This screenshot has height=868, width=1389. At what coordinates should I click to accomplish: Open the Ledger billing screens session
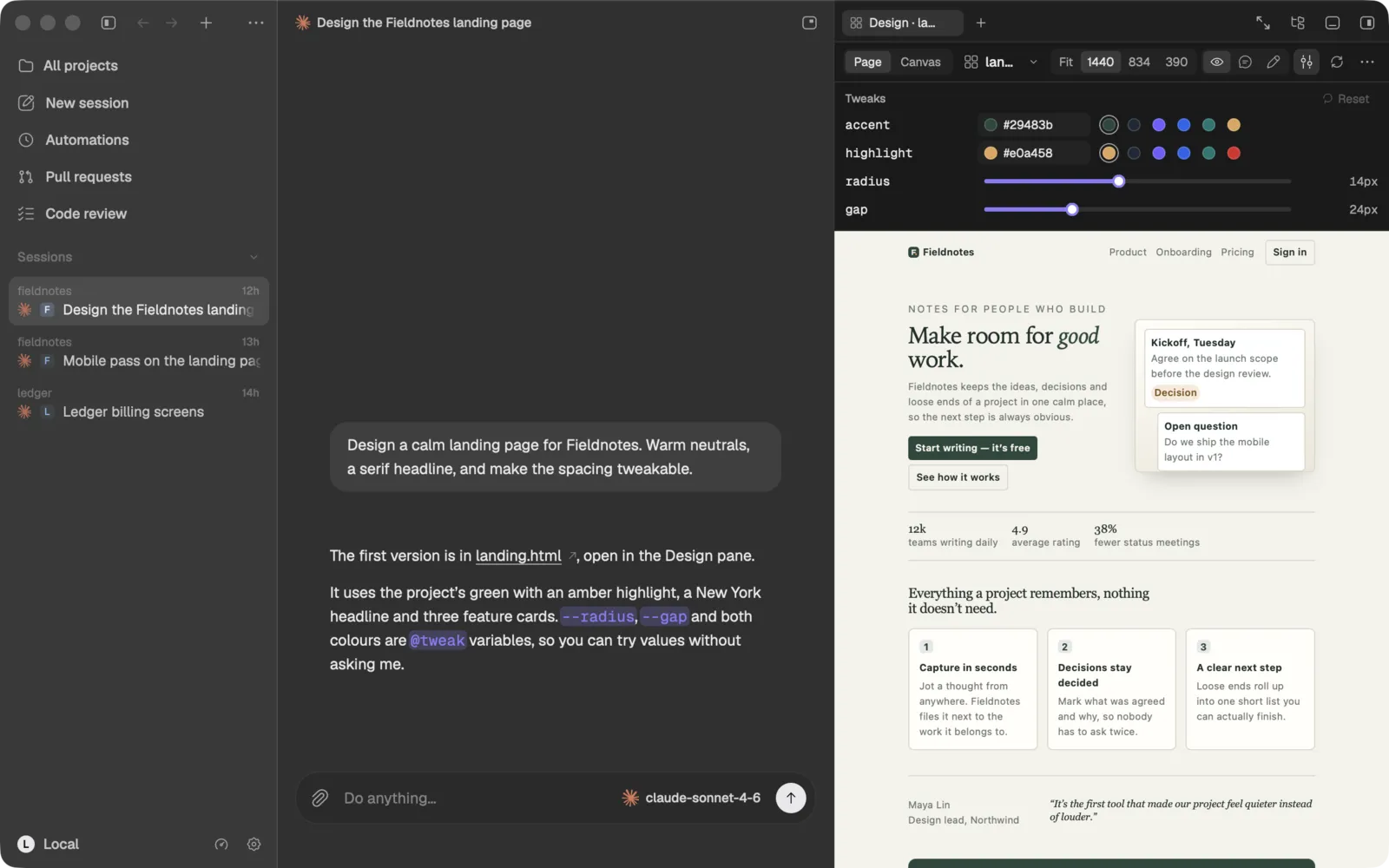click(139, 404)
